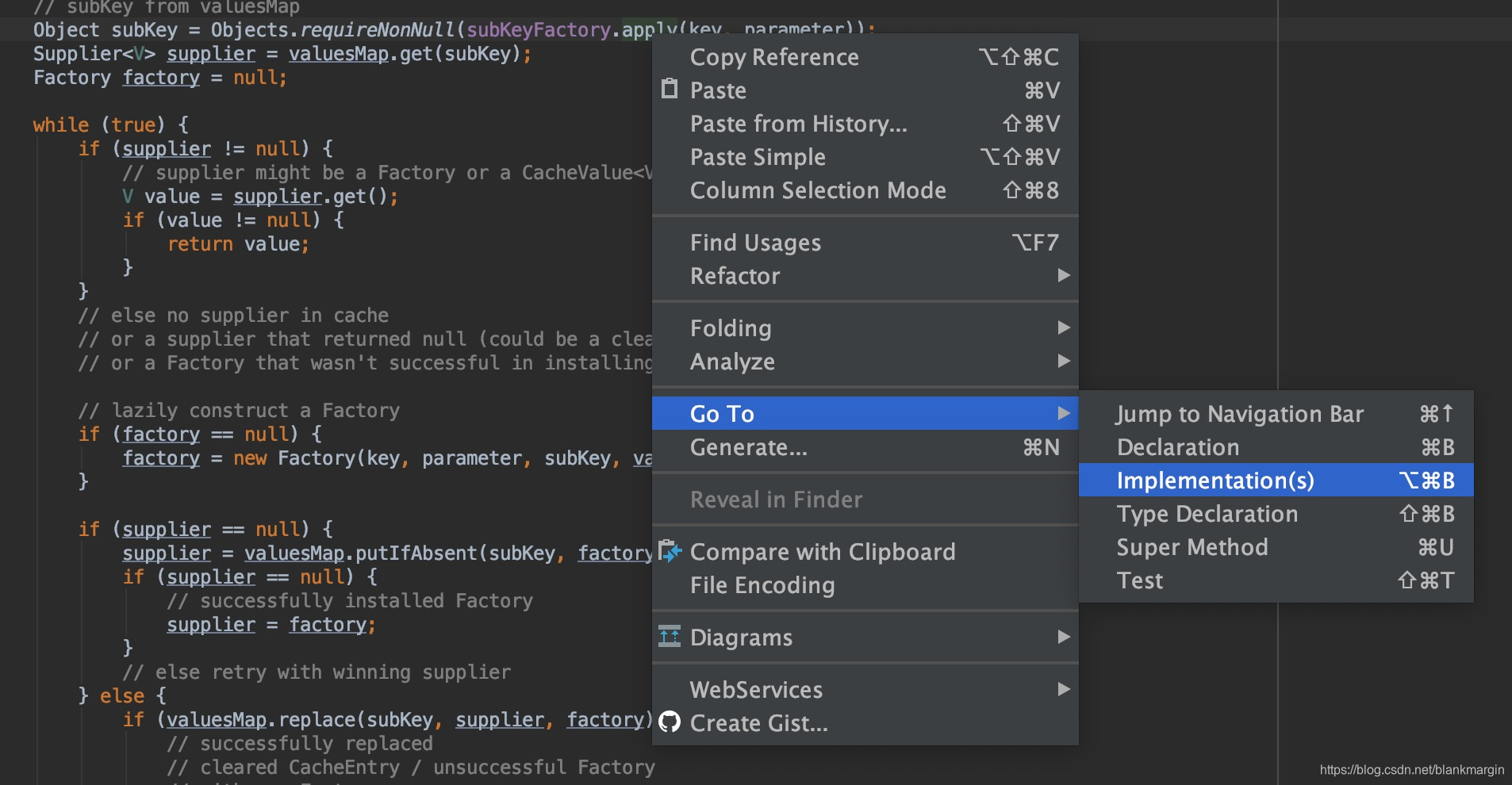Choose Declaration in Go To submenu
Screen dimensions: 1512x785
pos(1276,447)
